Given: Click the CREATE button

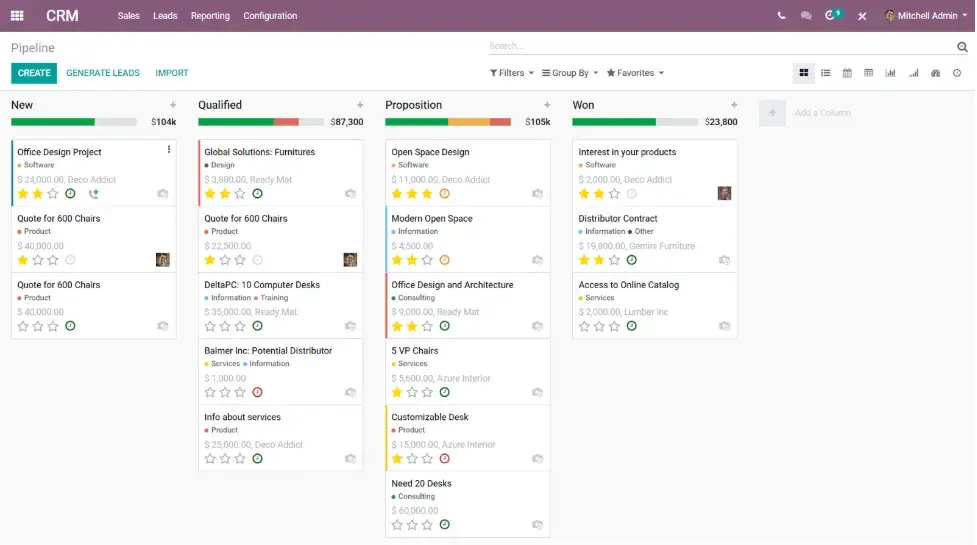Looking at the screenshot, I should coord(34,73).
